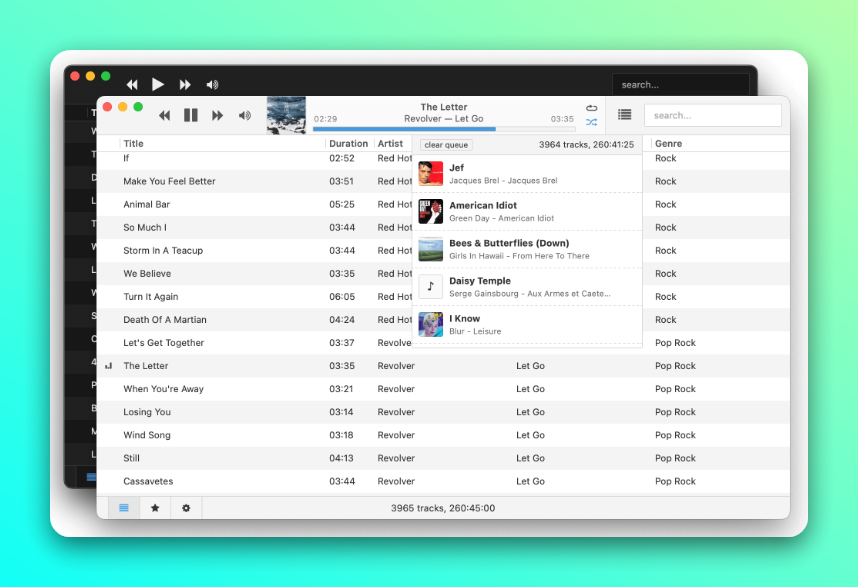Skip to the next track
Viewport: 858px width, 587px height.
[217, 116]
